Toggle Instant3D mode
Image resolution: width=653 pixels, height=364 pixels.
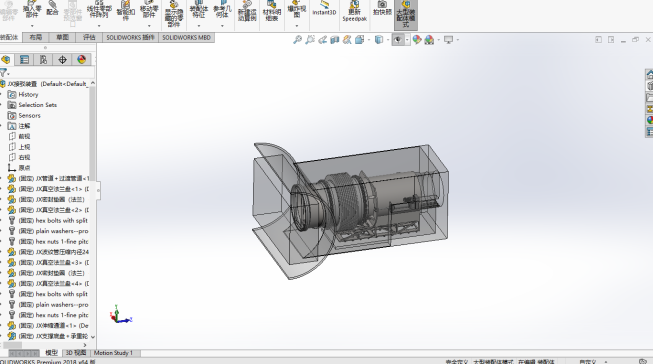pyautogui.click(x=324, y=8)
